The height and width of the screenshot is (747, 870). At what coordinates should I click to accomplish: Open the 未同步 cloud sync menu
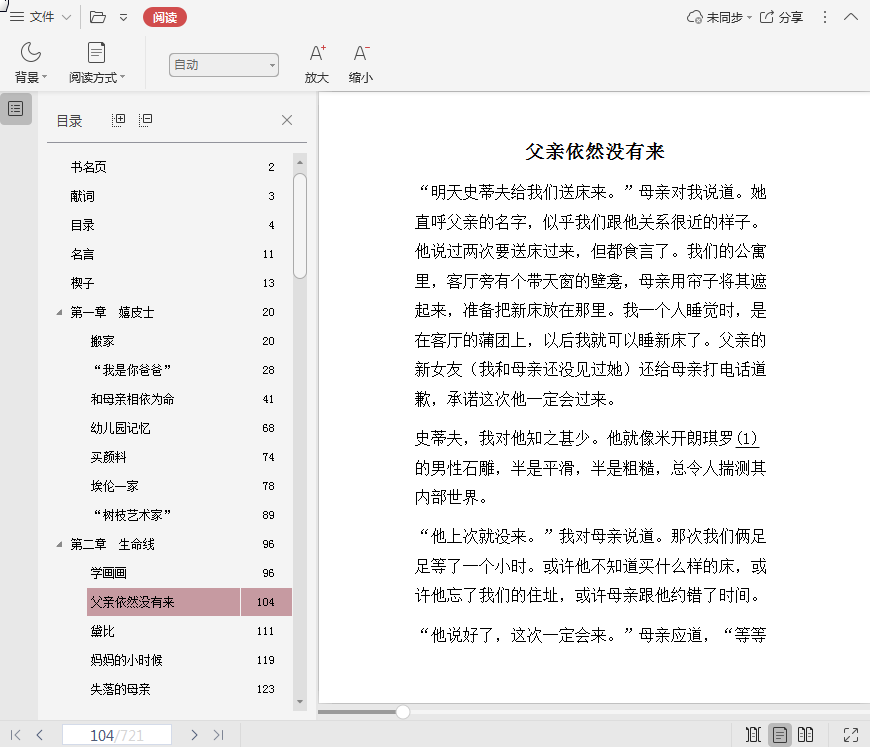(x=719, y=17)
